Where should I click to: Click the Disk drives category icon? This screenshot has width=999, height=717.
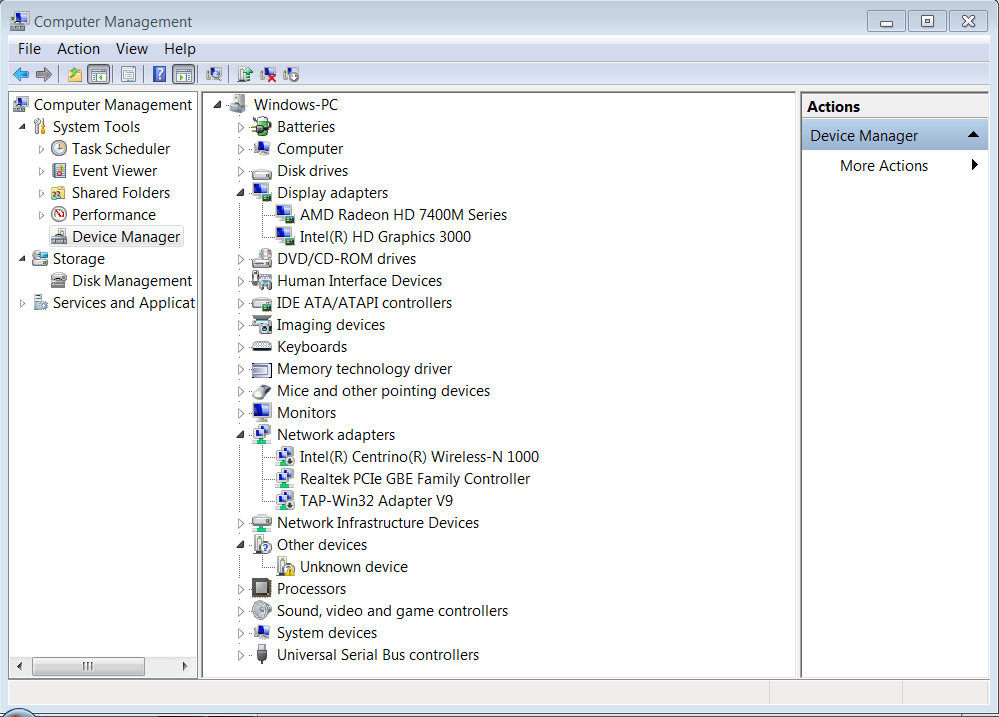[x=261, y=172]
